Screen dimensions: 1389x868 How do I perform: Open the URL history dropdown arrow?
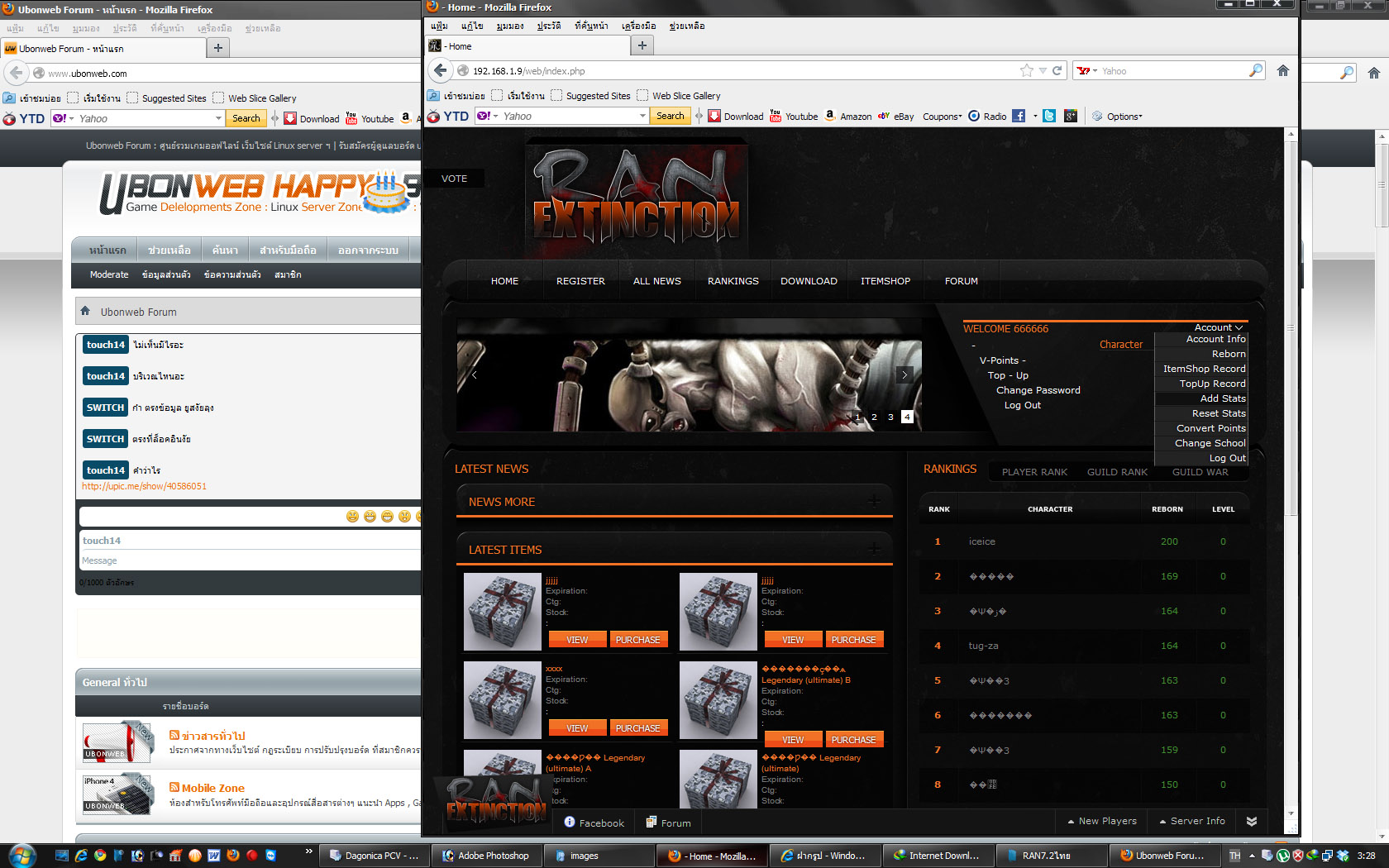[1043, 71]
